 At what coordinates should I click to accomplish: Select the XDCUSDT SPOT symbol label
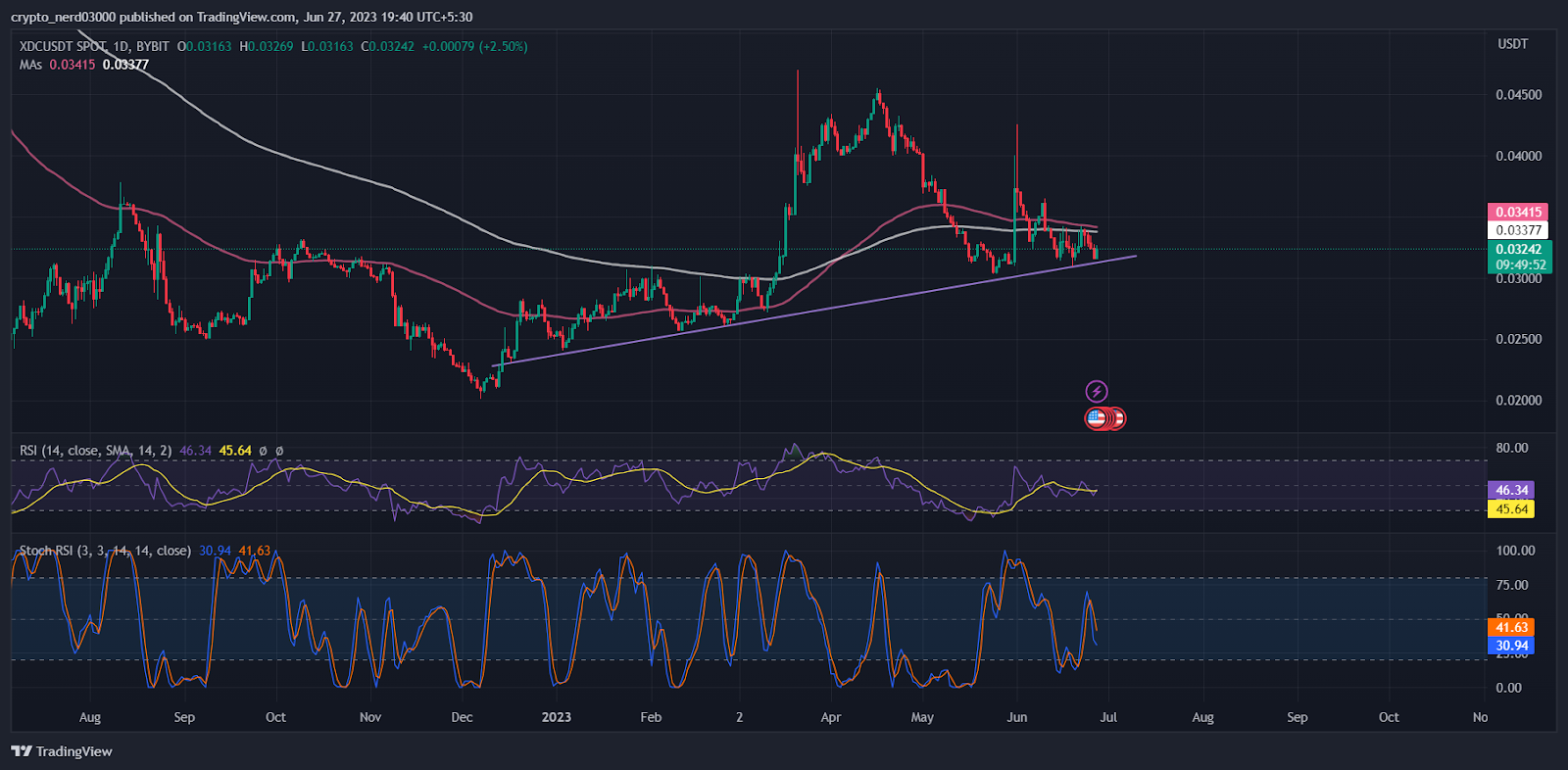pos(63,46)
